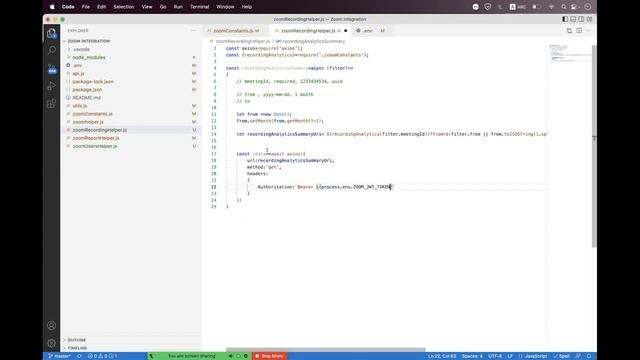The height and width of the screenshot is (360, 640).
Task: Open the View menu
Action: (x=147, y=7)
